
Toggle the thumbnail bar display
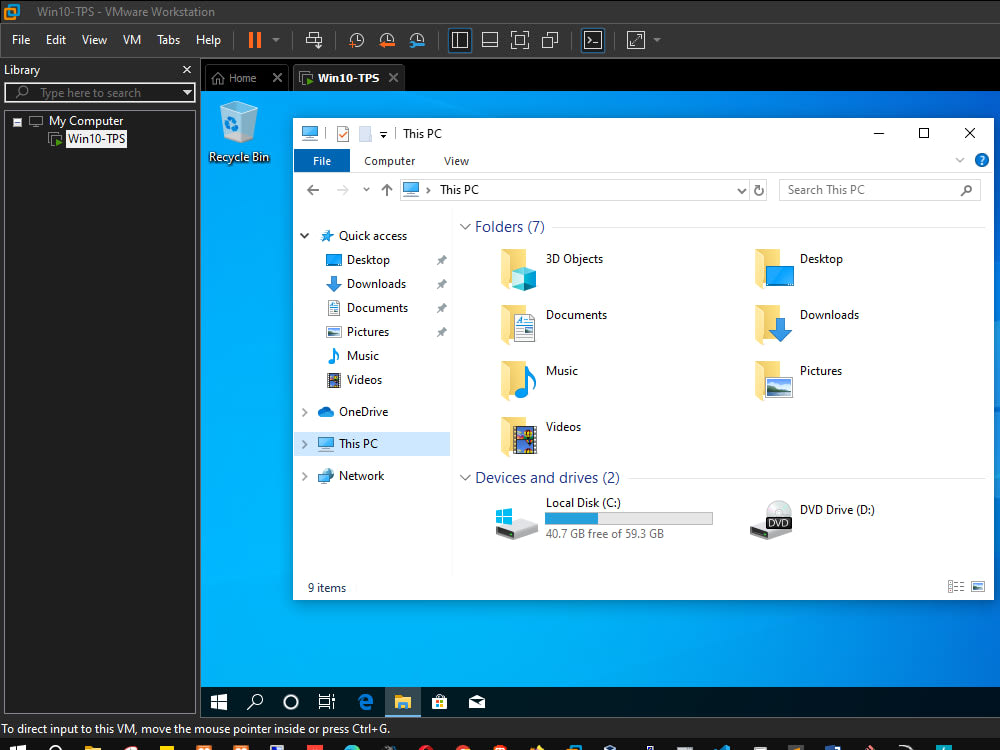tap(489, 40)
